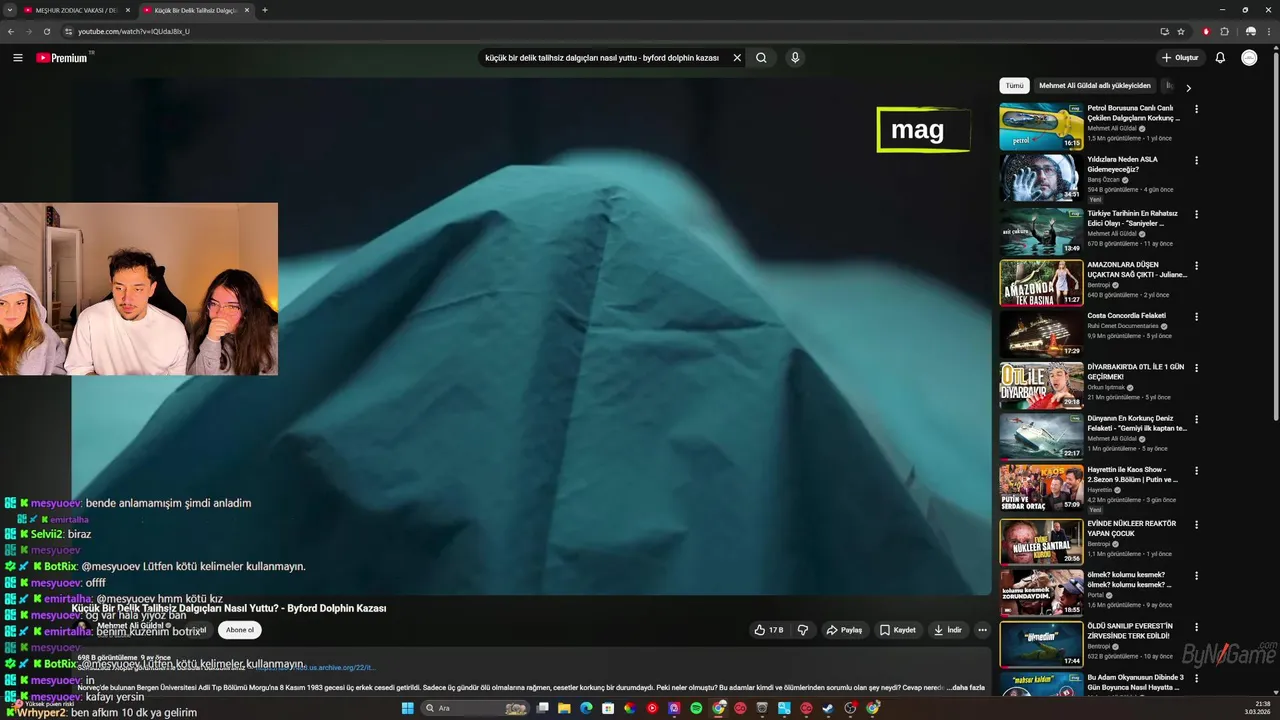Dislike the video with thumbs down
This screenshot has width=1280, height=720.
point(802,630)
